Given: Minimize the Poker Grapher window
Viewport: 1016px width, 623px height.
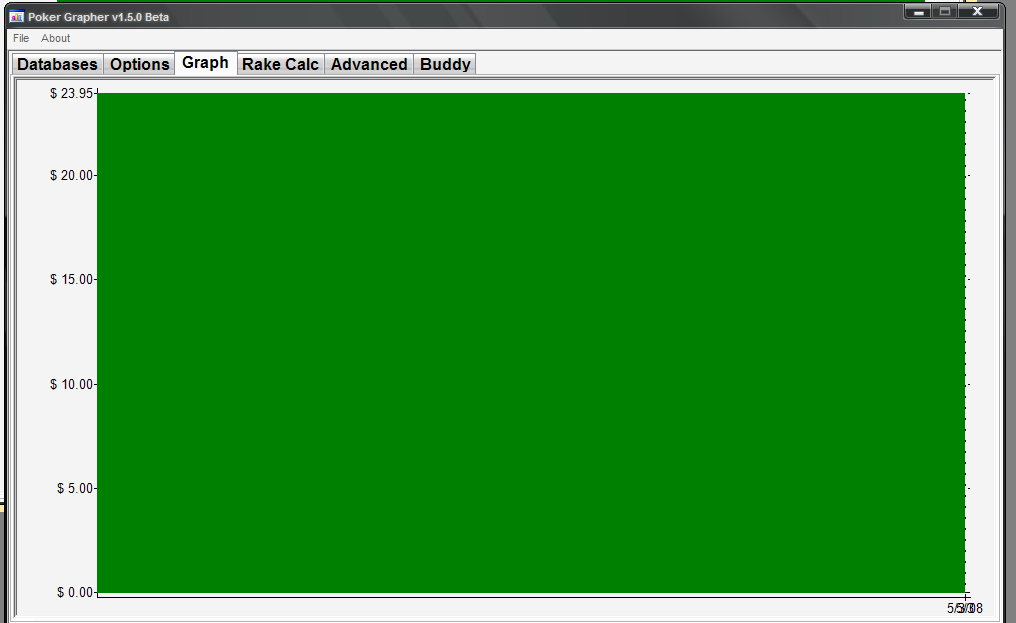Looking at the screenshot, I should click(918, 12).
